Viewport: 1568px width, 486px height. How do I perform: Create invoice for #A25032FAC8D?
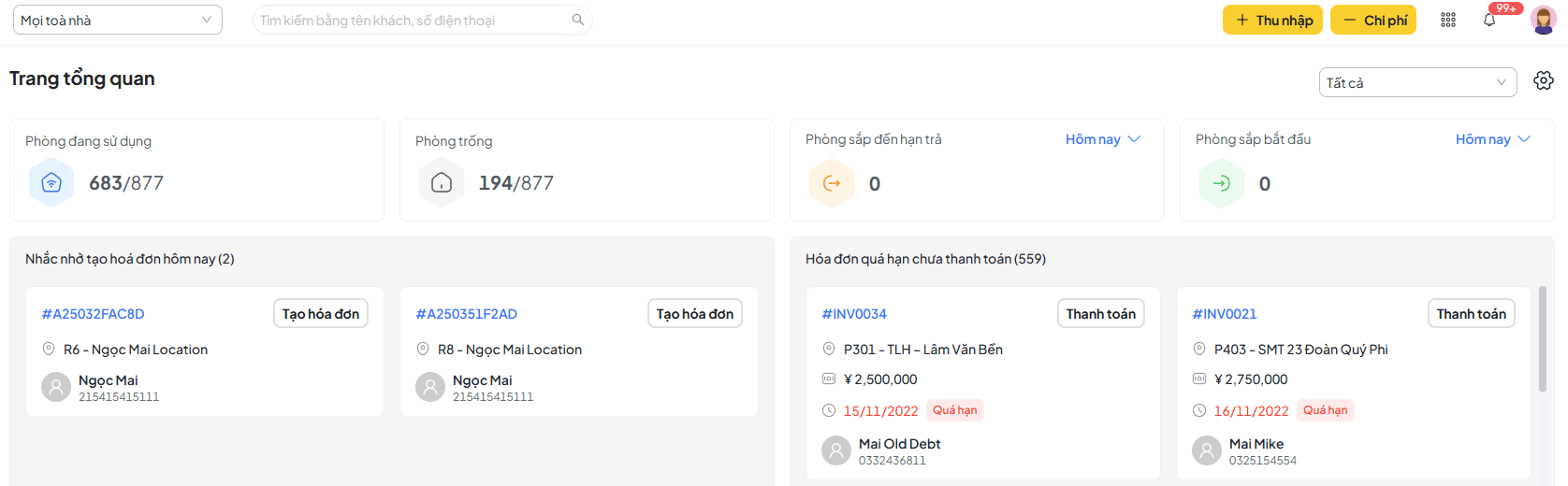[x=320, y=314]
